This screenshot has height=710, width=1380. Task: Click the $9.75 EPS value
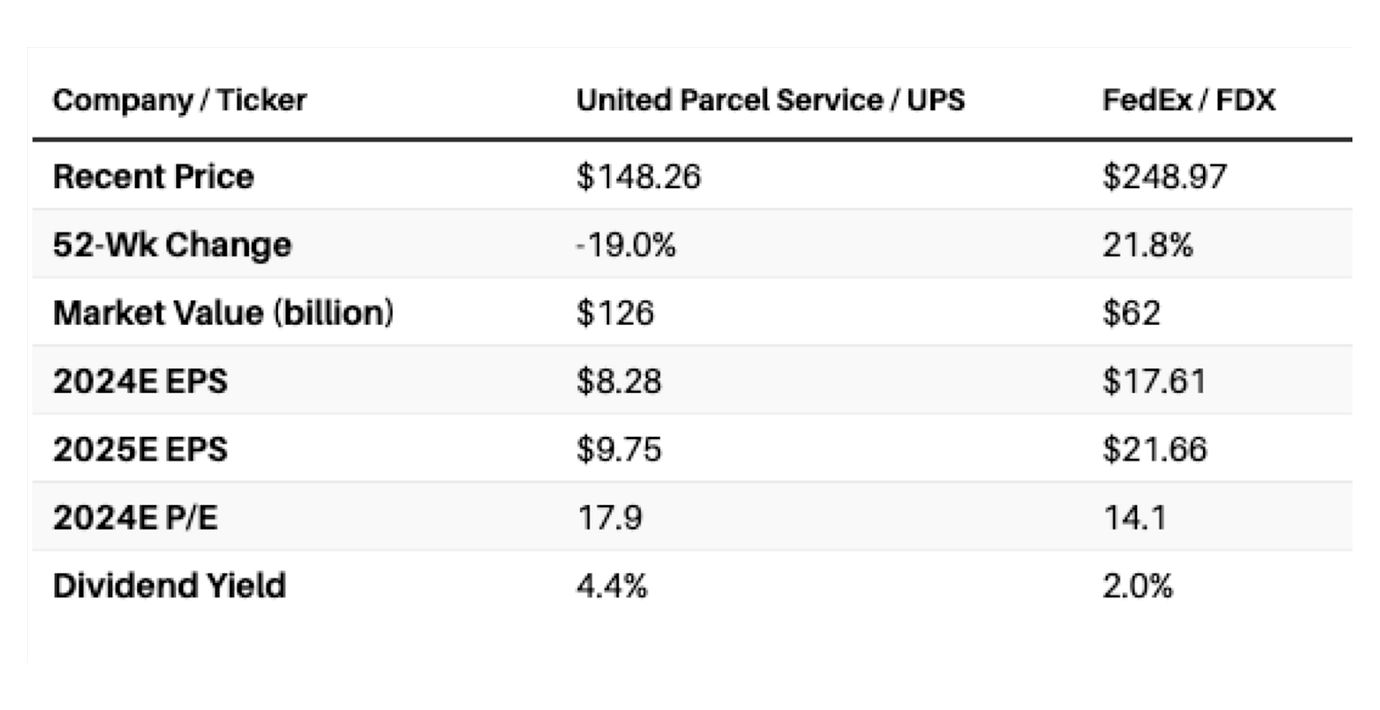(x=618, y=449)
